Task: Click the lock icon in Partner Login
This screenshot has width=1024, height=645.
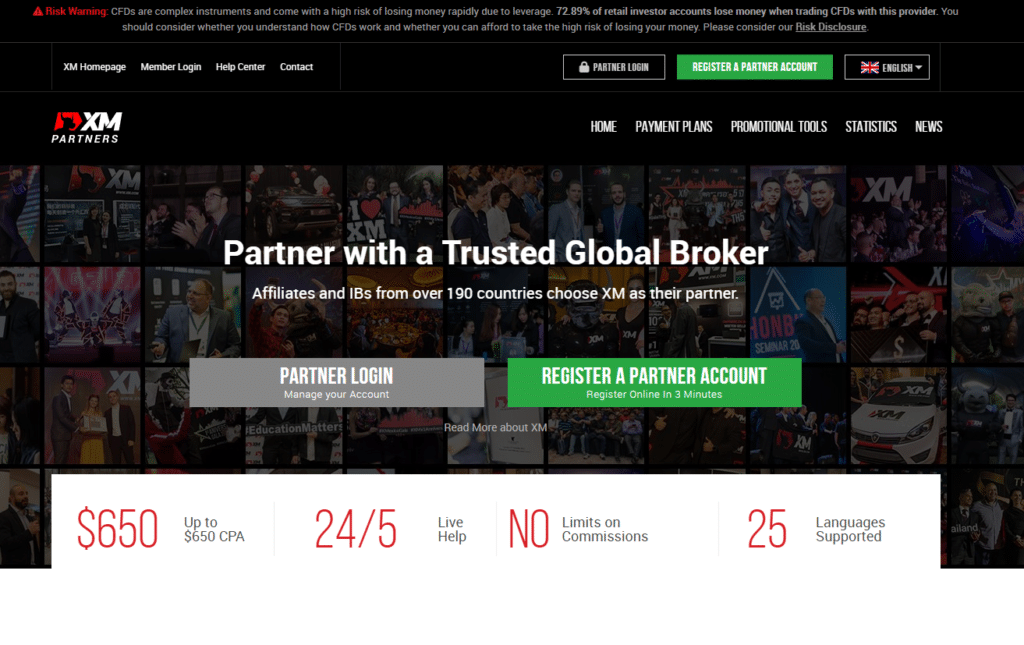Action: pos(584,67)
